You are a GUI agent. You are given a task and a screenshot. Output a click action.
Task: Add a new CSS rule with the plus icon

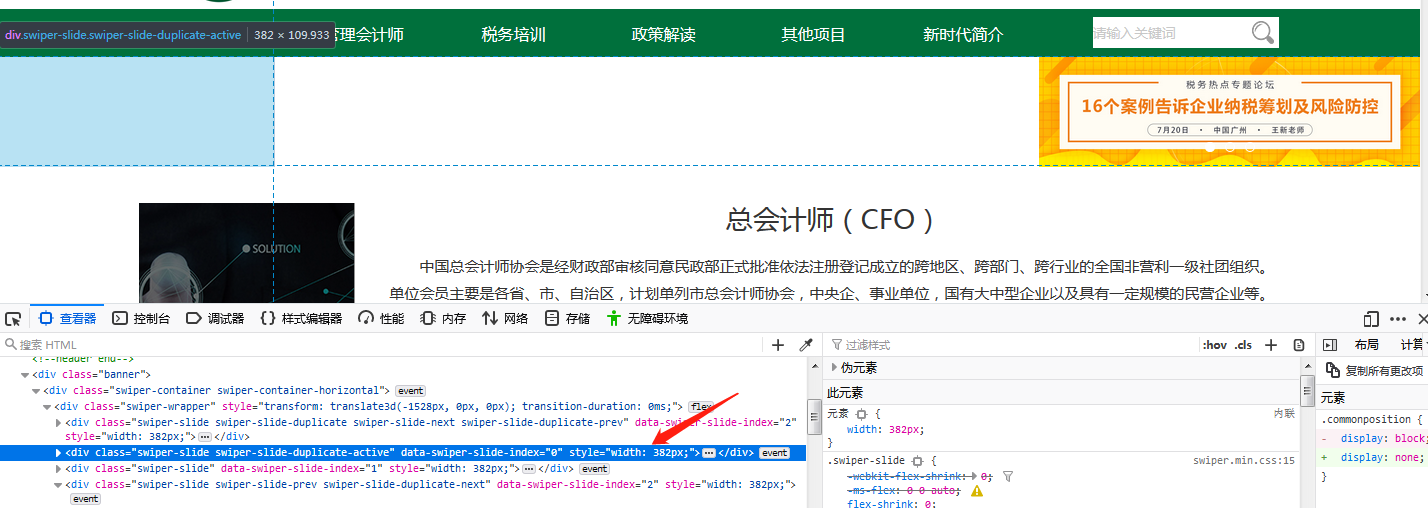pos(1271,345)
